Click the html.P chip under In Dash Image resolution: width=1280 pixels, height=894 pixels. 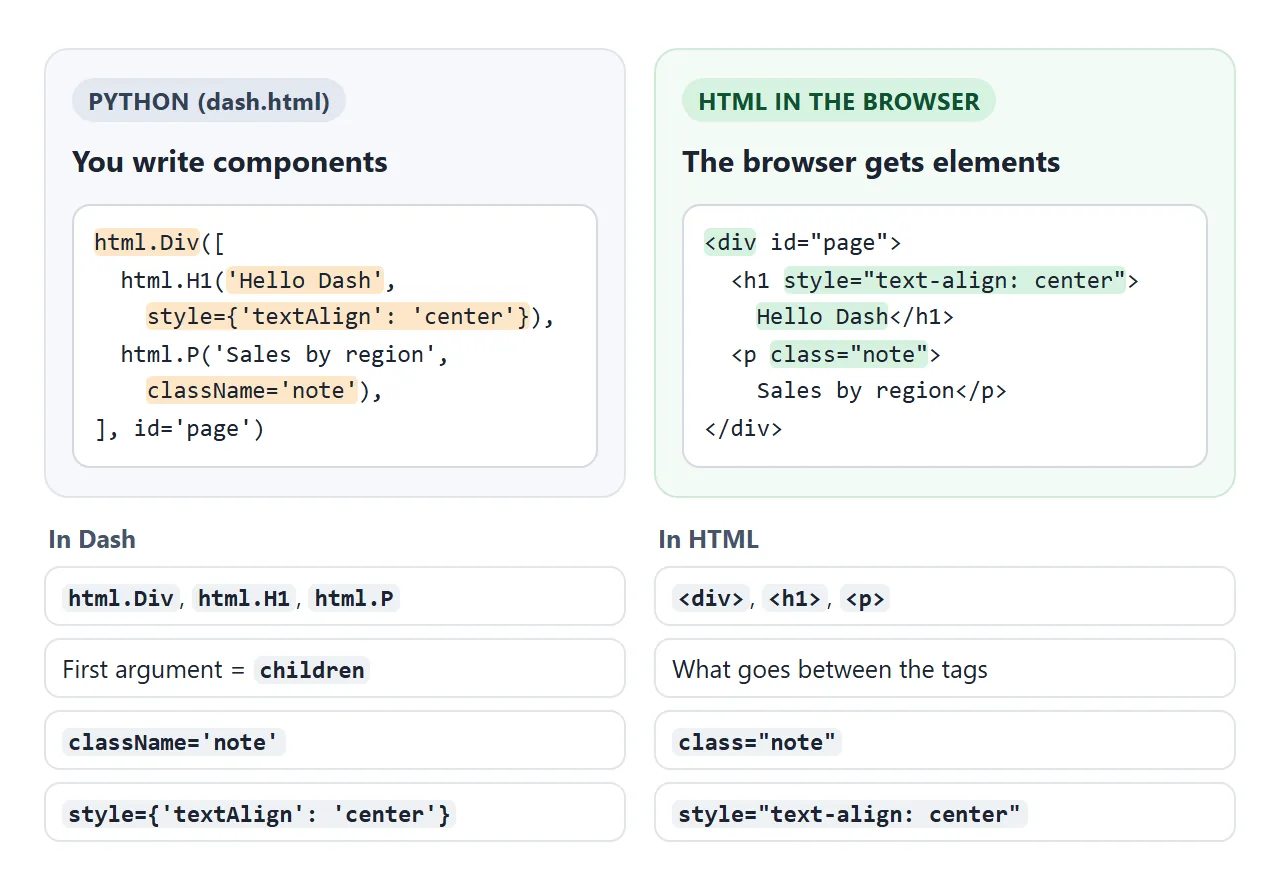pos(354,599)
